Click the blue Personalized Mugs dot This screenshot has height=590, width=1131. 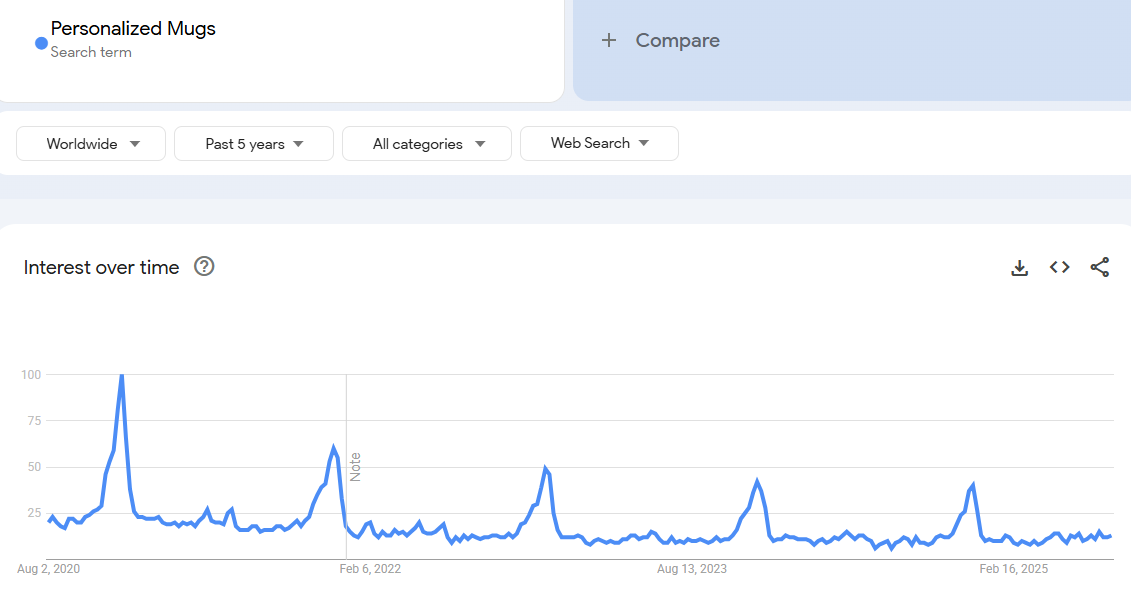pyautogui.click(x=41, y=43)
